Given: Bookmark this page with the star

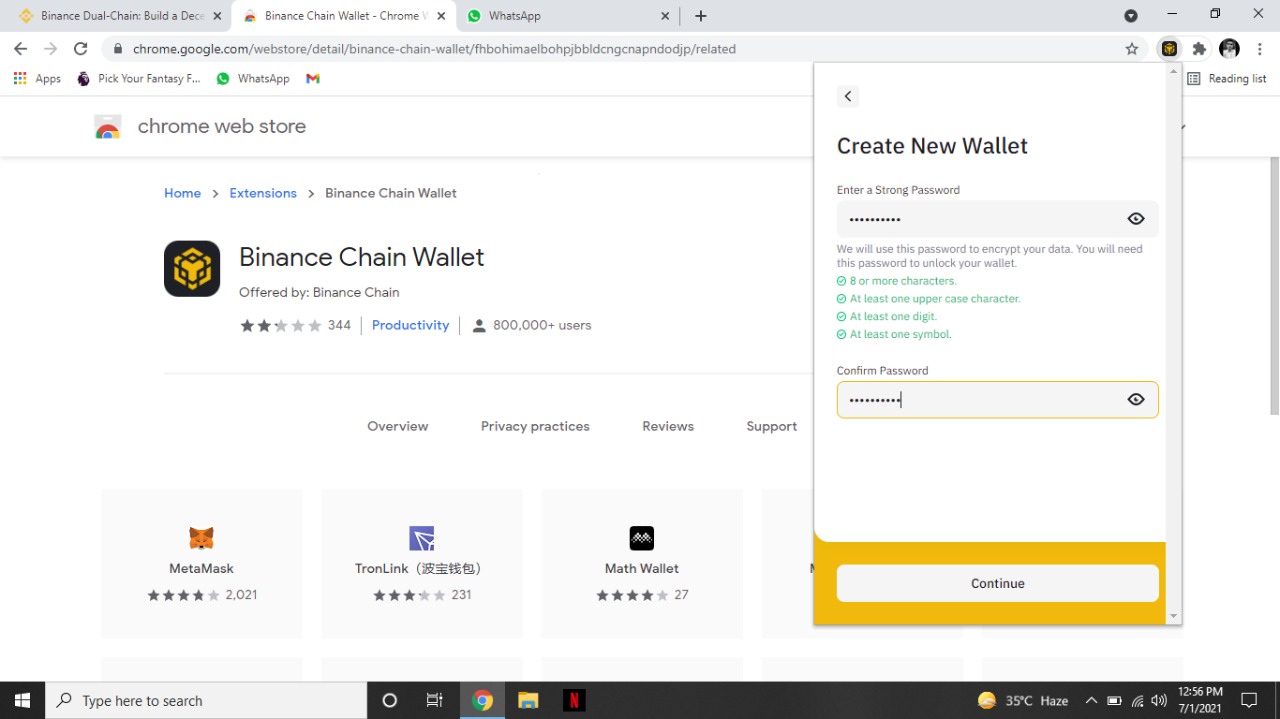Looking at the screenshot, I should (x=1132, y=48).
